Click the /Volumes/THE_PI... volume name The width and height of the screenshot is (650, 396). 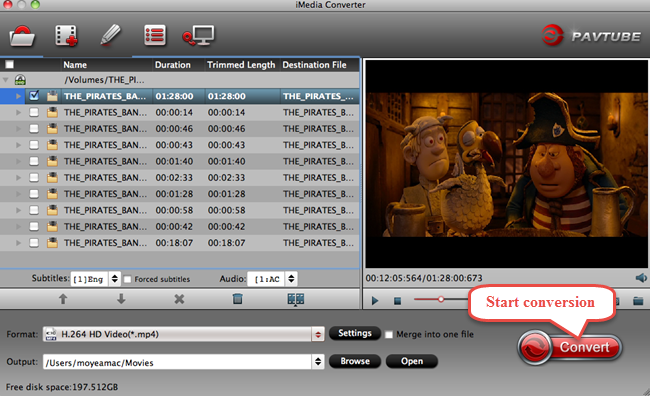[x=104, y=80]
